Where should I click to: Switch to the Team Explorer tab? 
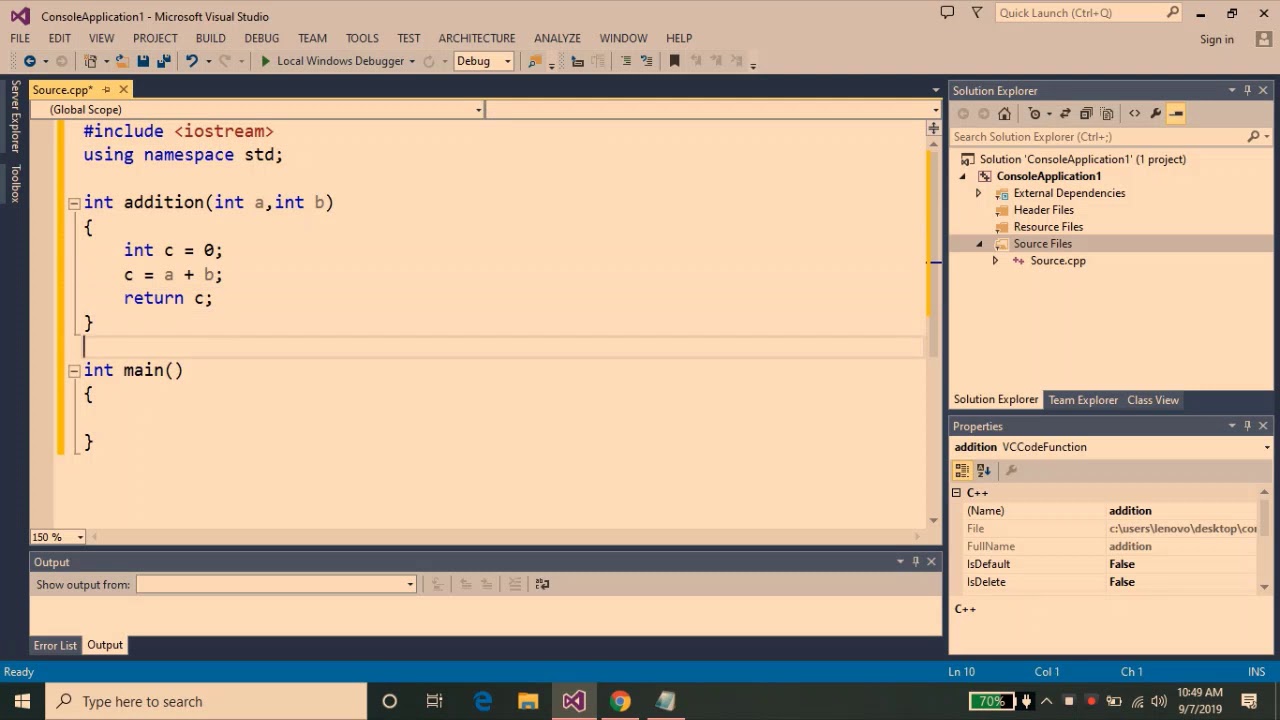tap(1083, 400)
